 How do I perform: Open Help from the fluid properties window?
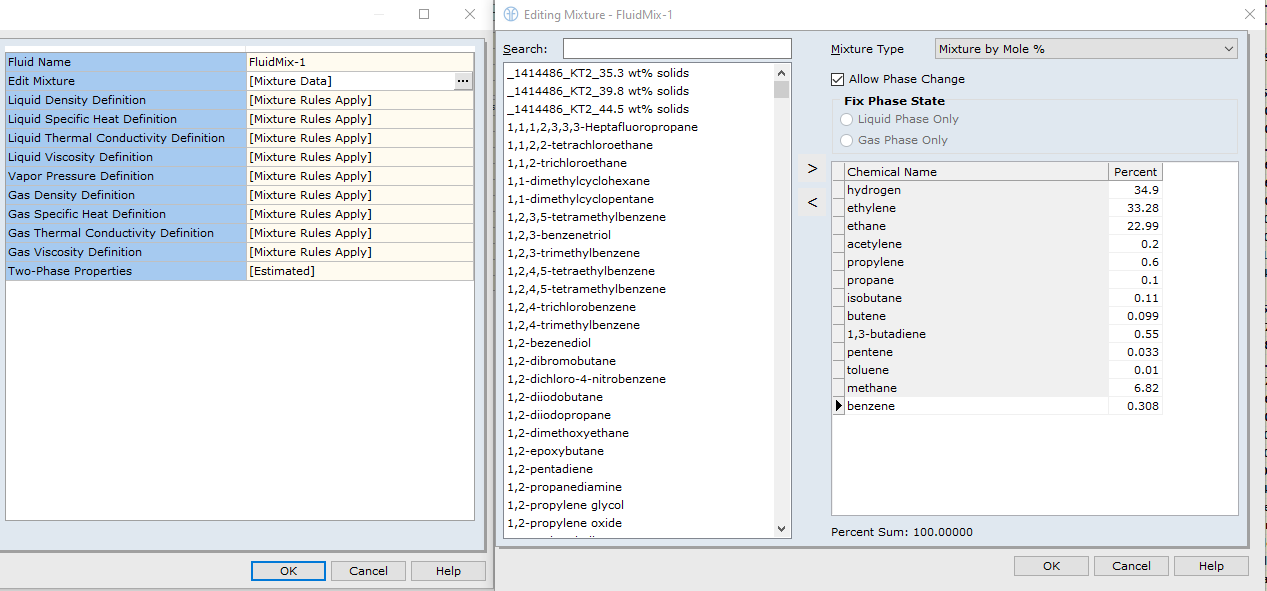click(448, 570)
